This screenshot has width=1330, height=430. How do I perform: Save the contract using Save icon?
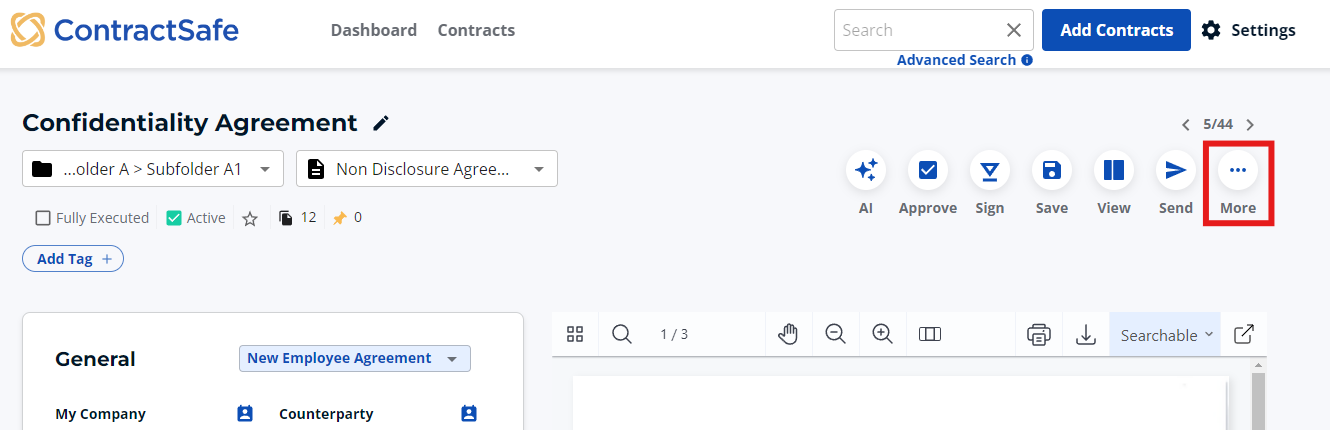tap(1052, 170)
